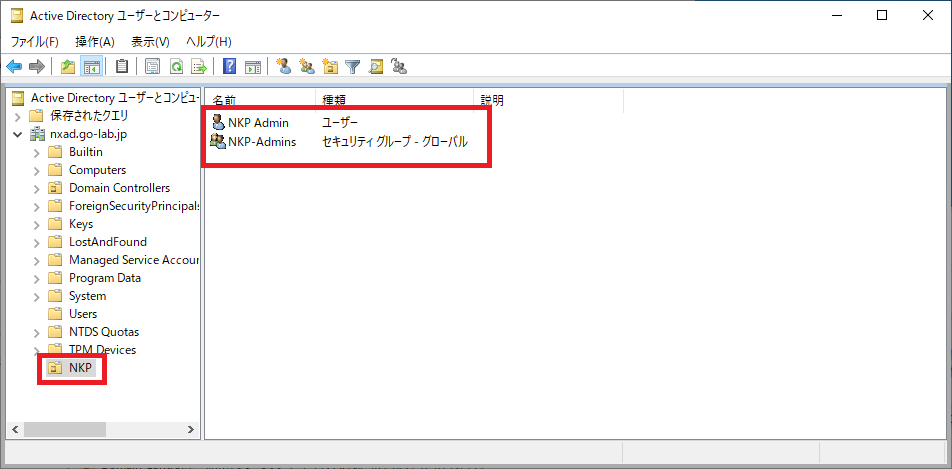Screen dimensions: 952x469
Task: Create a new organizational unit icon
Action: click(x=330, y=66)
